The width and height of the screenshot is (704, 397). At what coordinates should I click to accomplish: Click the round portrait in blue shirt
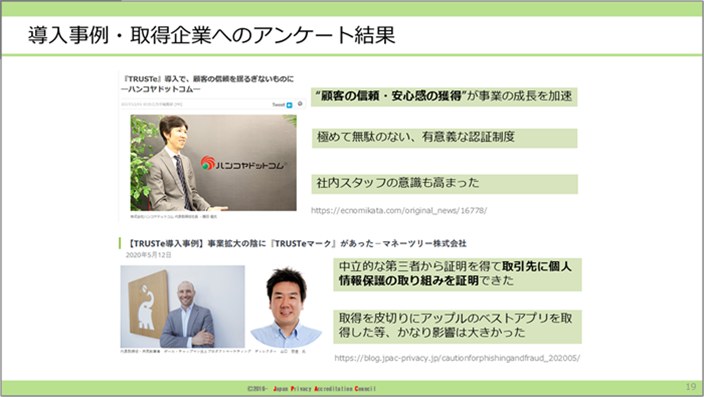click(x=286, y=308)
